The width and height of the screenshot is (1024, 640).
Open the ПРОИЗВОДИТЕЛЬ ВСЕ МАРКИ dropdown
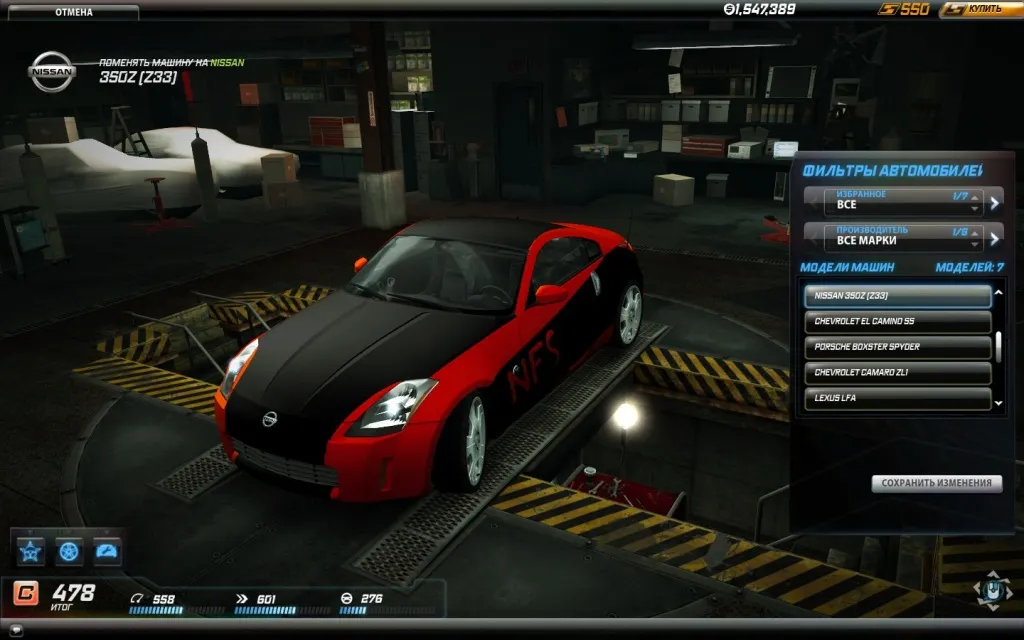pyautogui.click(x=904, y=239)
